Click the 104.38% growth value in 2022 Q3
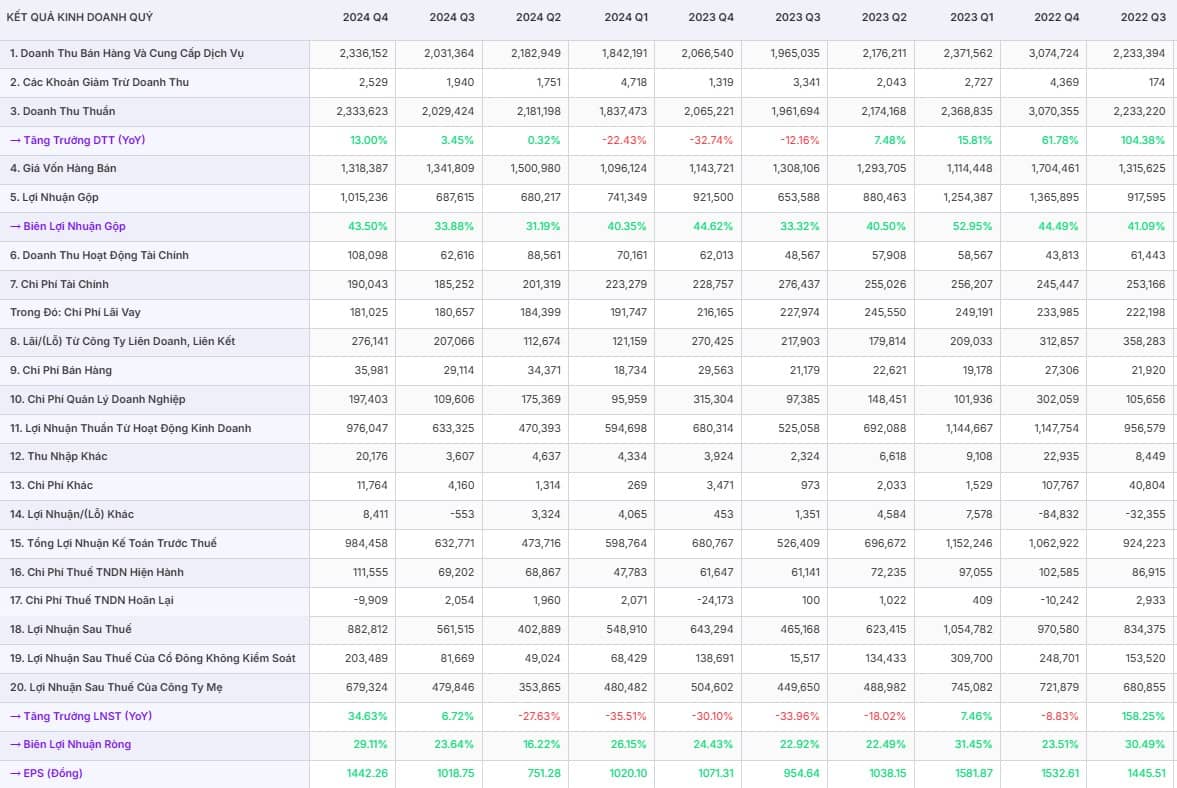The image size is (1177, 788). click(x=1143, y=140)
